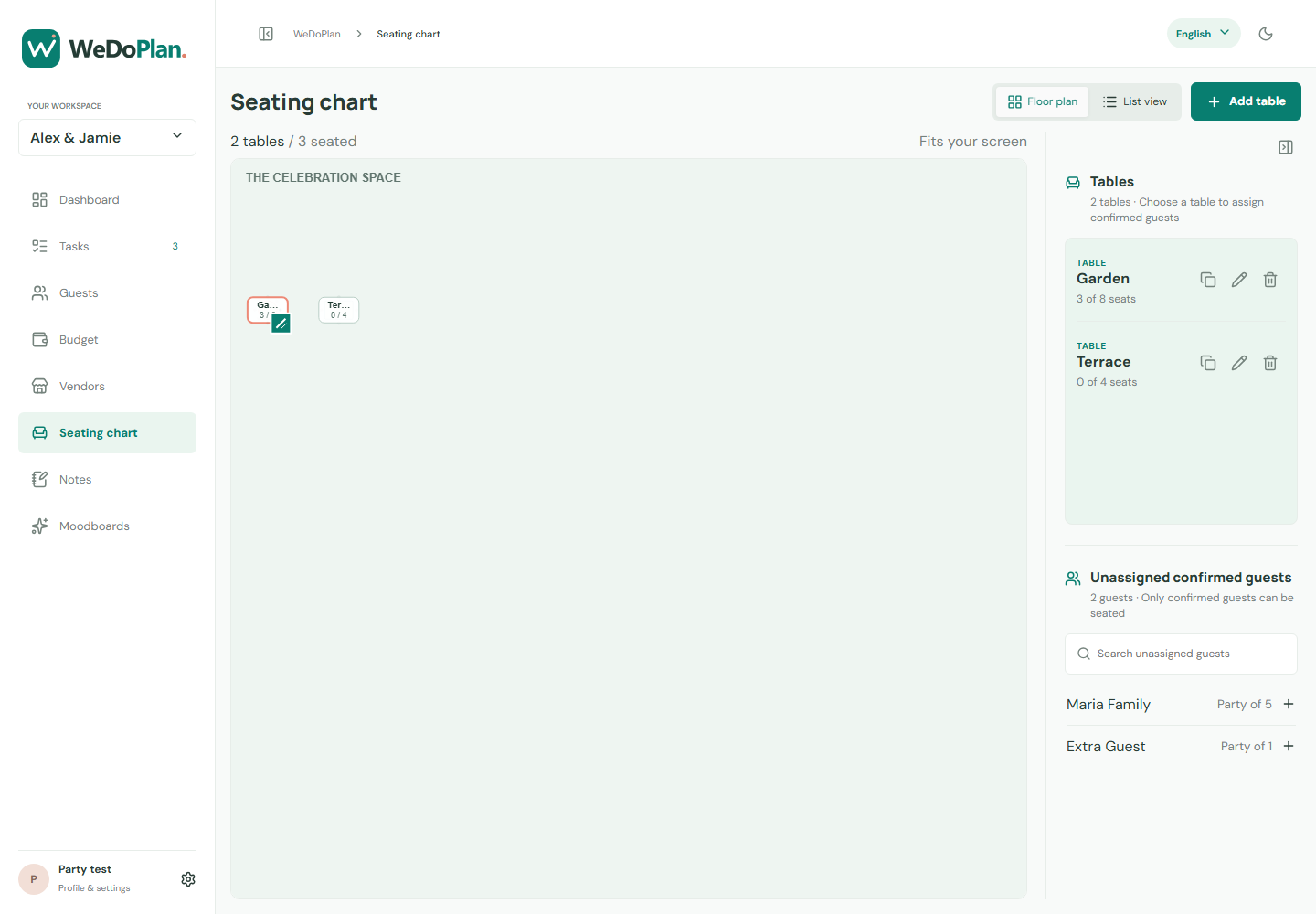Open the Budget section
The image size is (1316, 914).
(x=107, y=339)
